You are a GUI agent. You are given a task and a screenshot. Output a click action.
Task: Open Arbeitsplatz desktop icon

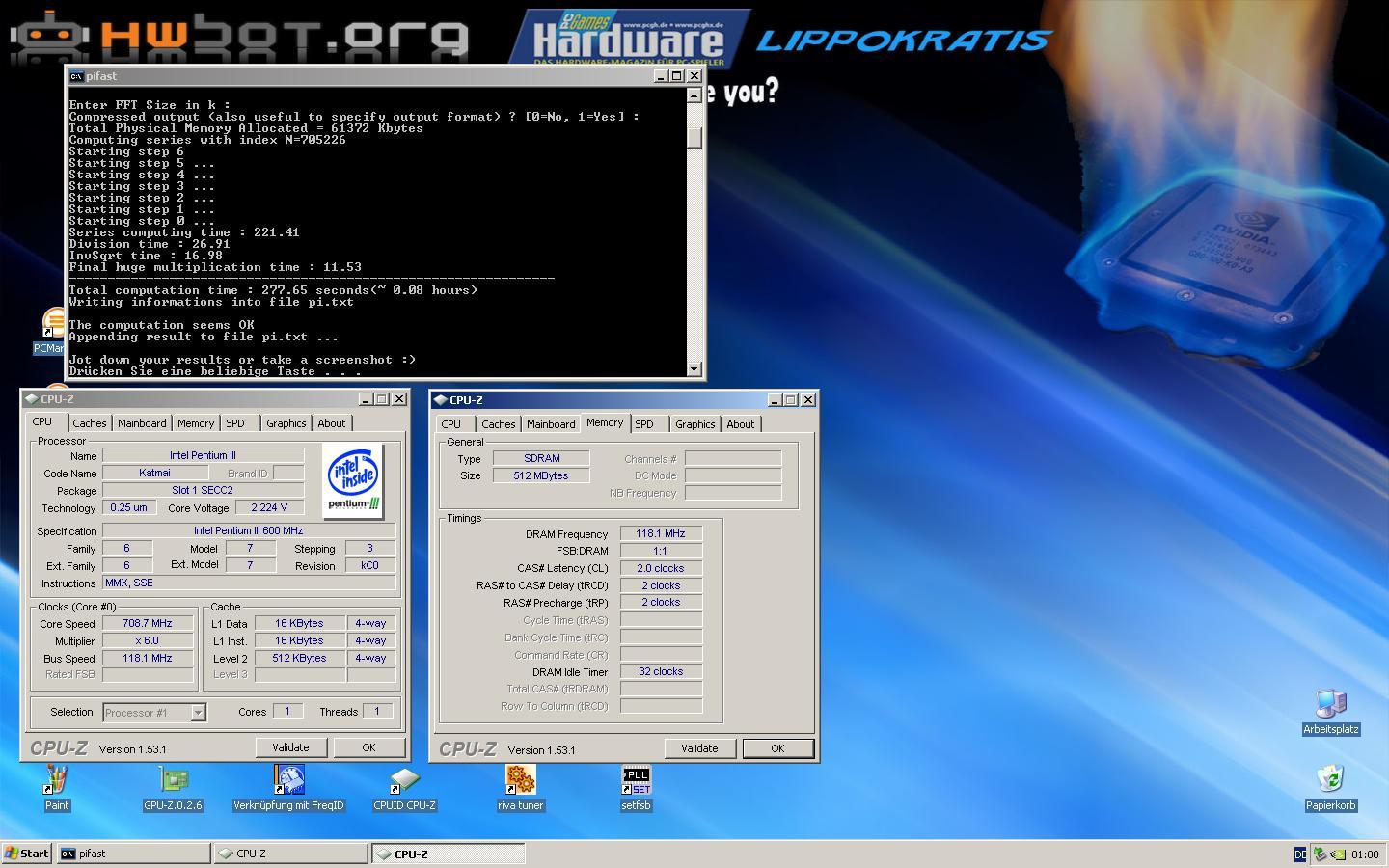pyautogui.click(x=1331, y=713)
